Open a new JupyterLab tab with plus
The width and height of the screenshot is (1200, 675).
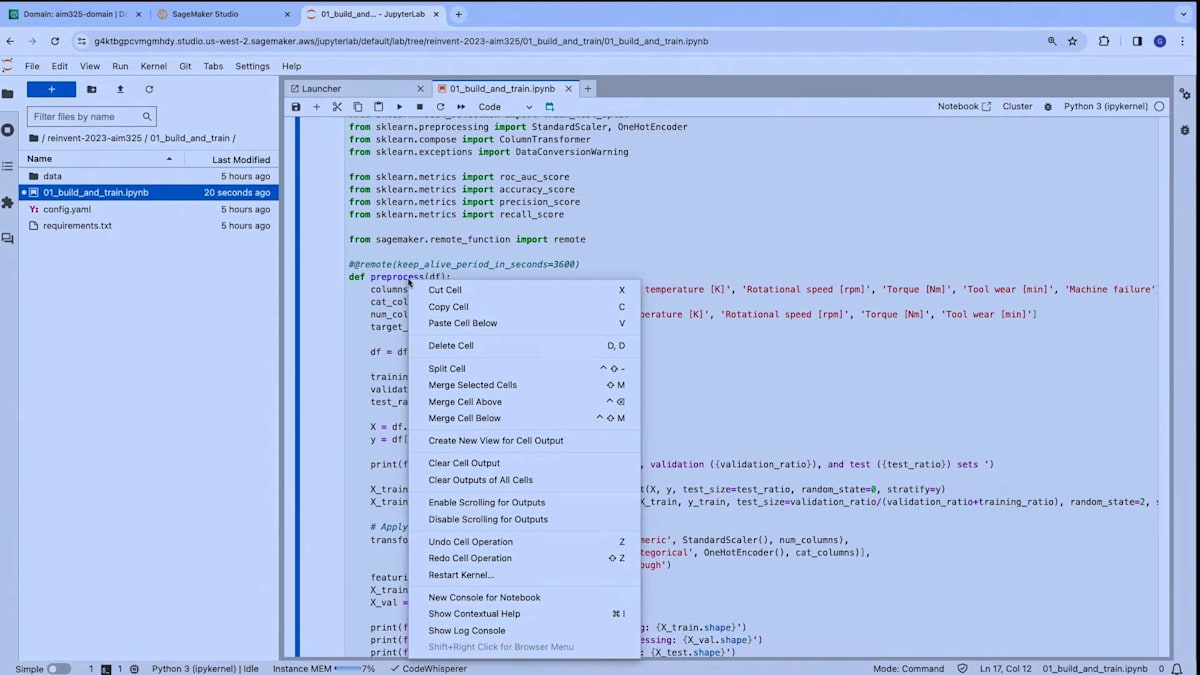[588, 89]
